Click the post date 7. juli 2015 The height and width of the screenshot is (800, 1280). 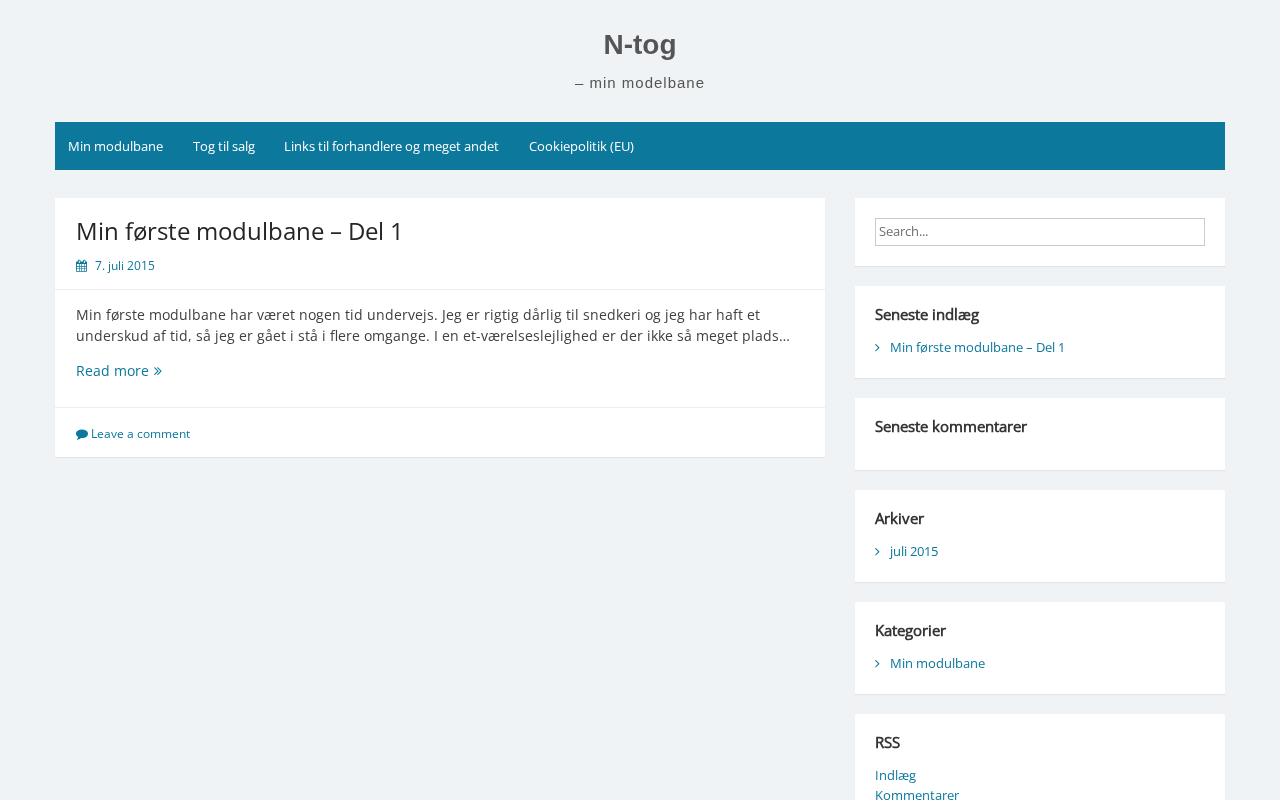(x=125, y=266)
